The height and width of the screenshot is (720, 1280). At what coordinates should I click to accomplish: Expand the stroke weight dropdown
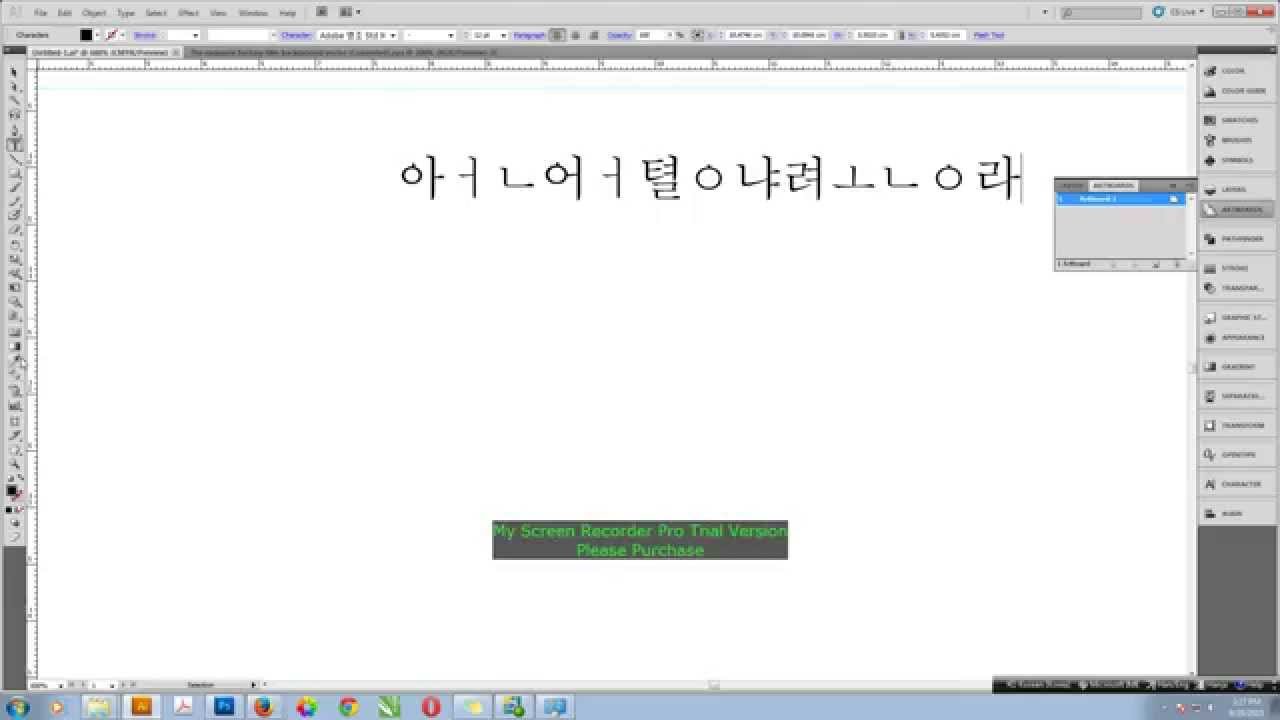coord(197,35)
